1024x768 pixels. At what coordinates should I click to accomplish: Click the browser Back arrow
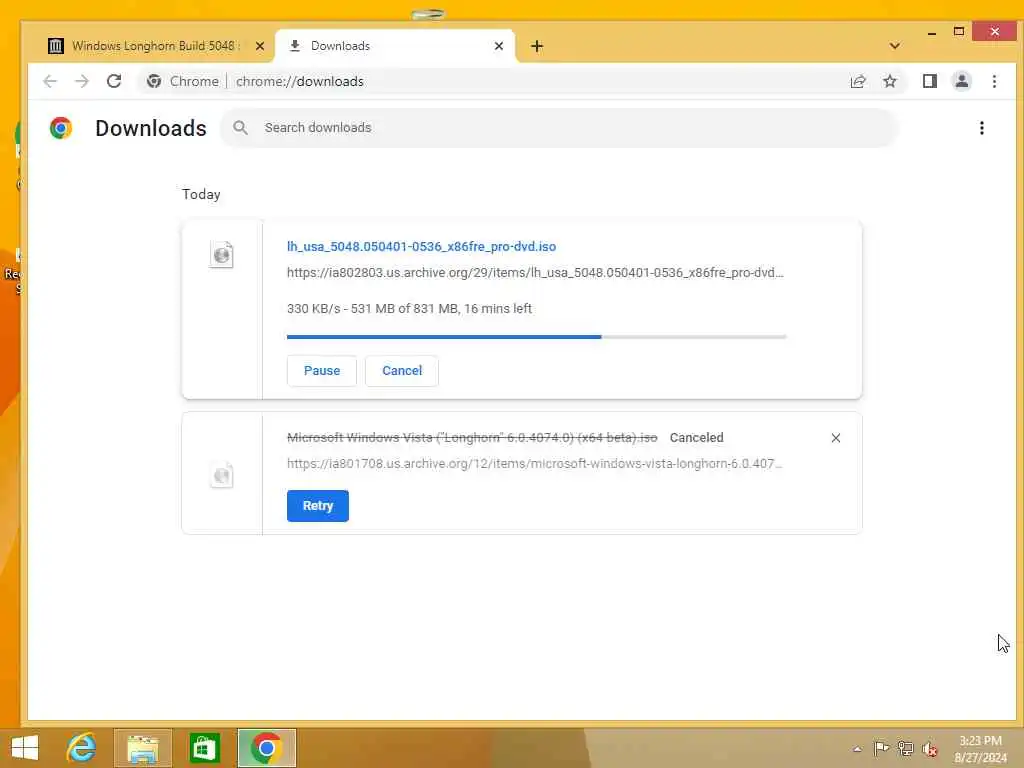point(50,81)
